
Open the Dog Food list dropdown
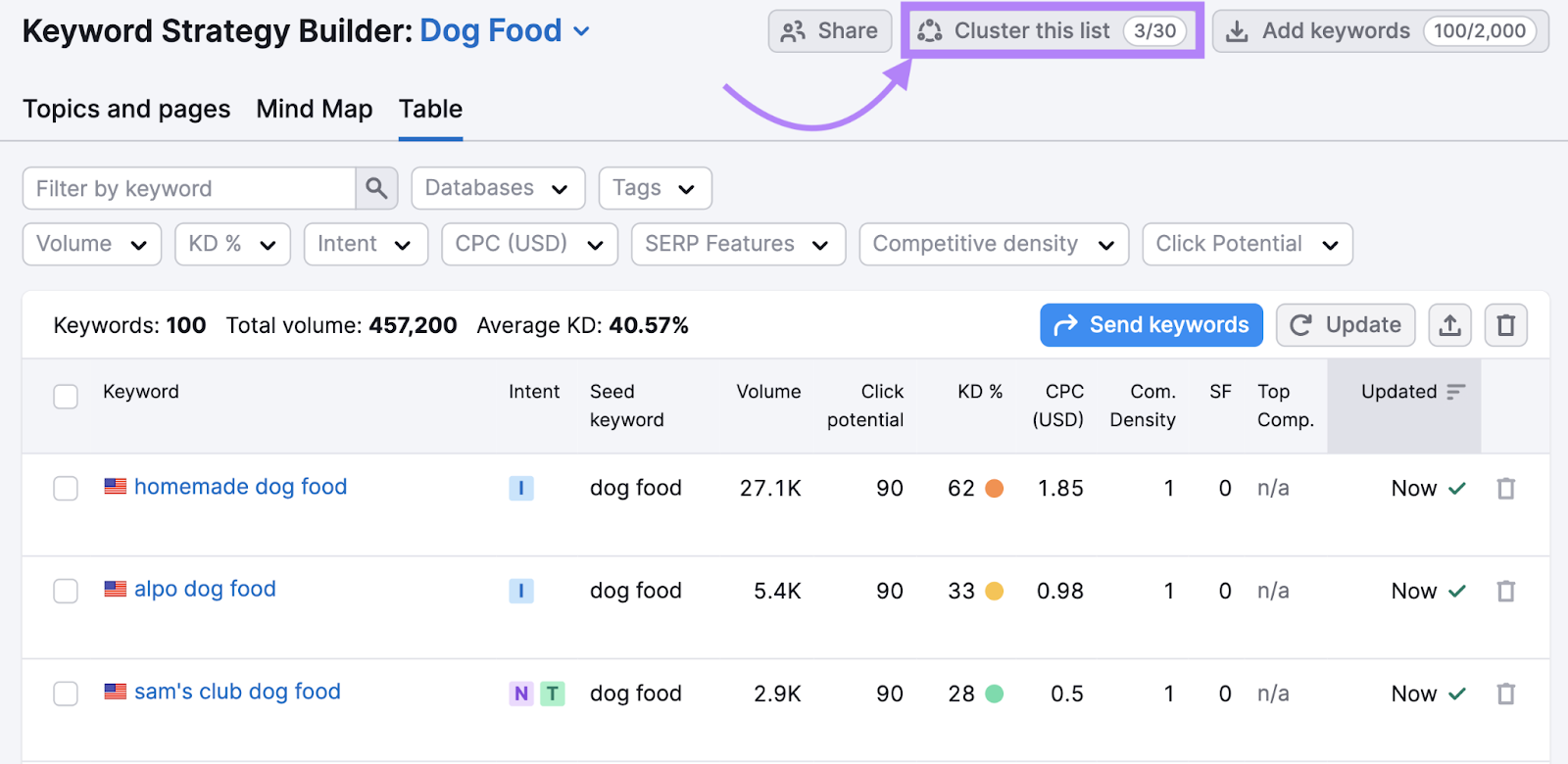click(x=581, y=31)
